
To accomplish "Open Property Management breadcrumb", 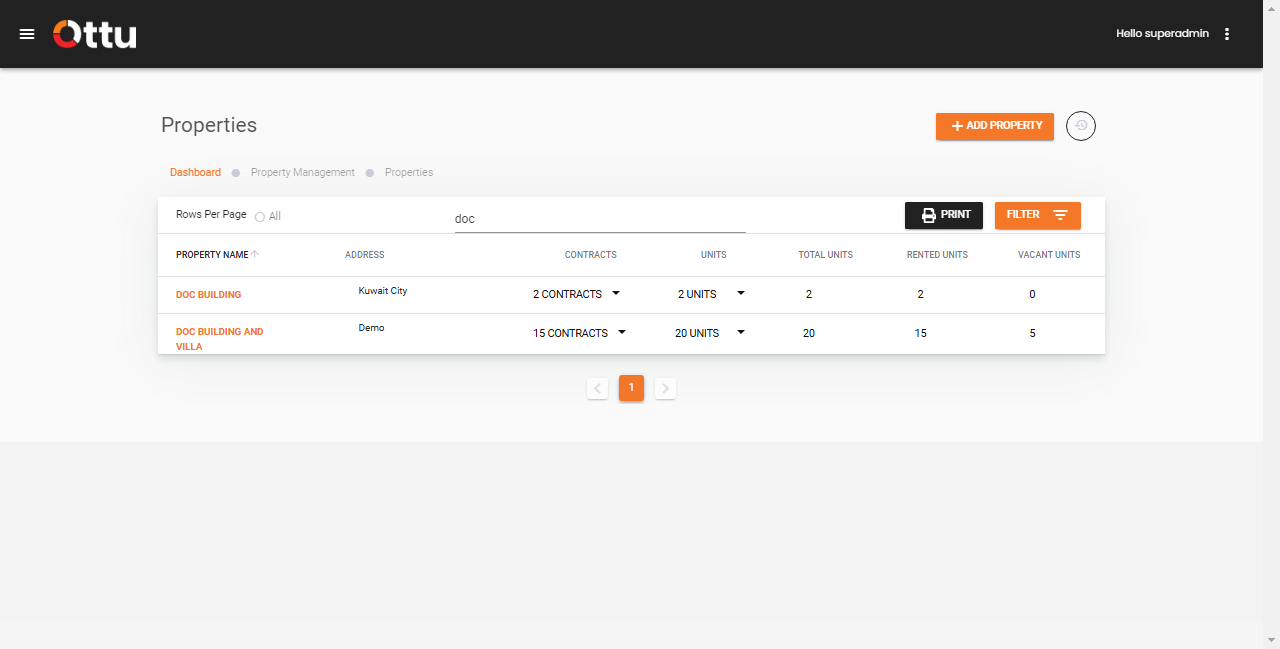I will [302, 172].
